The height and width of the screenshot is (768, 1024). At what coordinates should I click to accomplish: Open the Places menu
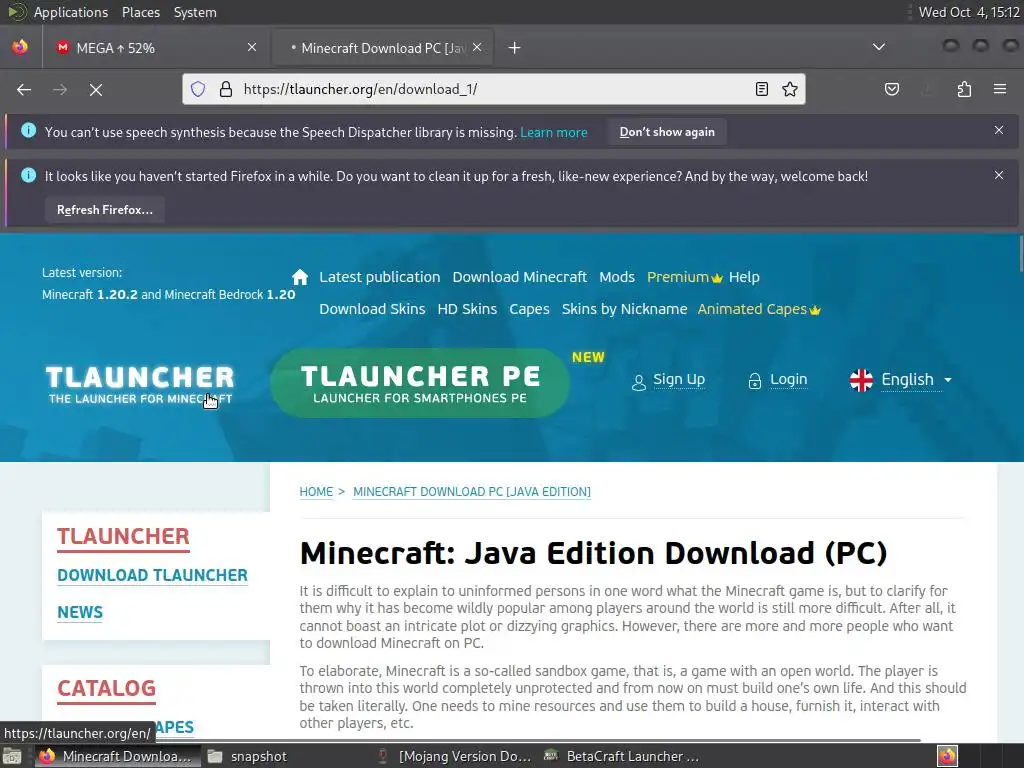141,12
